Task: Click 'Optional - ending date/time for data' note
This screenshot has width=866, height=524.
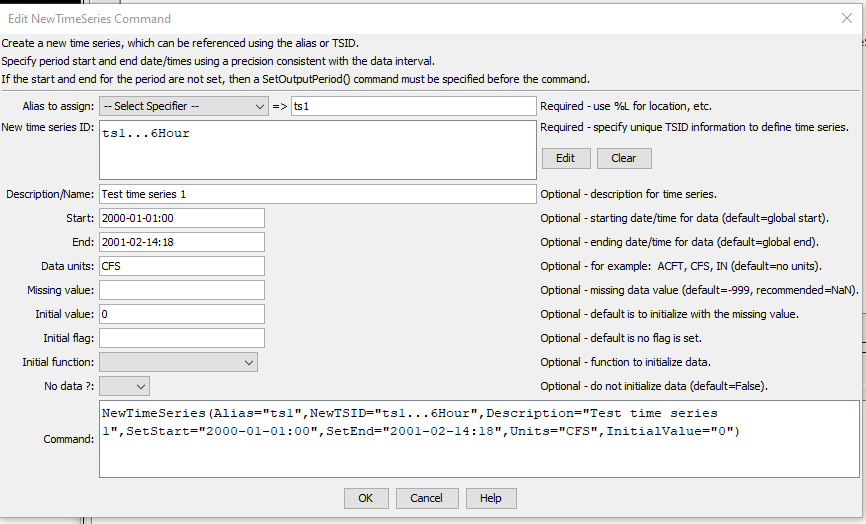Action: [x=679, y=242]
